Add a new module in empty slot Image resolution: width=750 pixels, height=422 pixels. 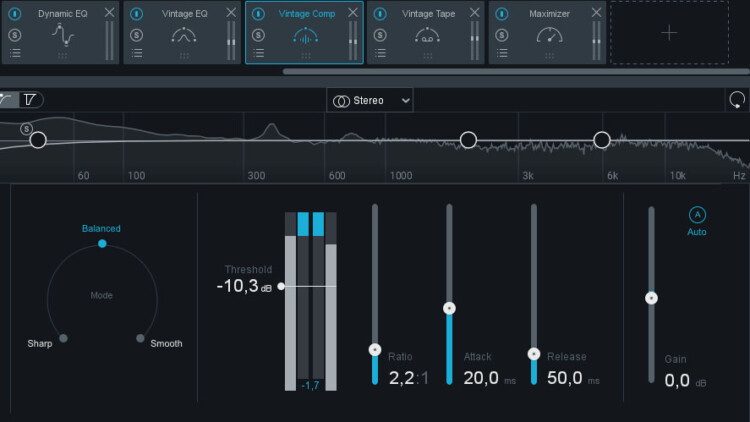point(669,33)
